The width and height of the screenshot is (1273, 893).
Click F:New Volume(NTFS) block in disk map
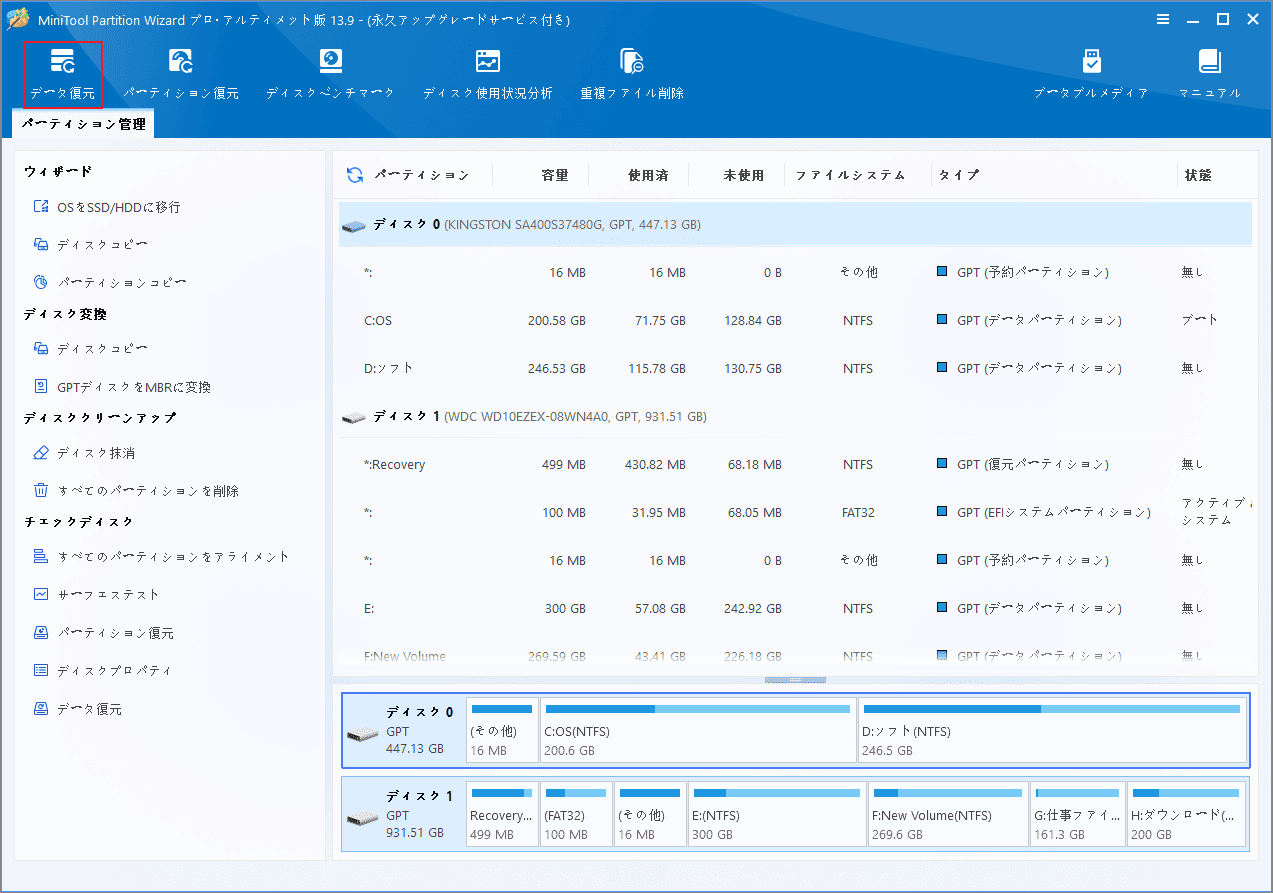(948, 814)
